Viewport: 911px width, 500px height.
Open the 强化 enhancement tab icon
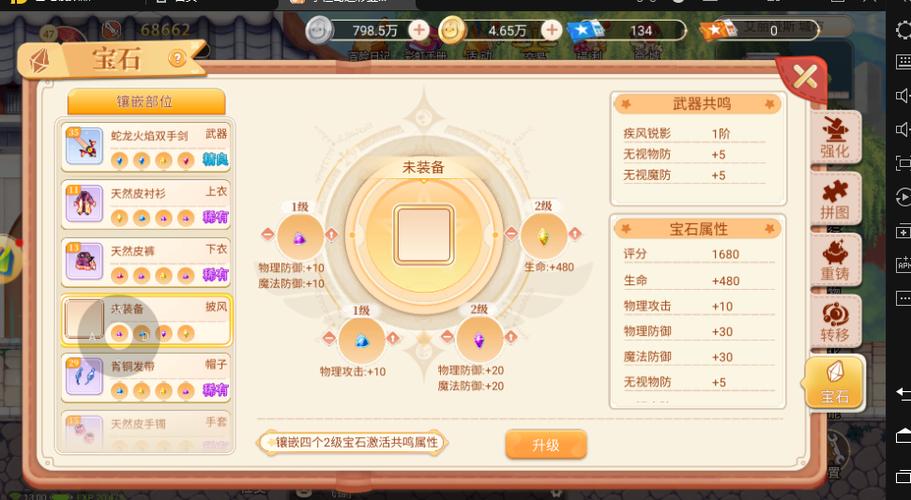coord(835,138)
